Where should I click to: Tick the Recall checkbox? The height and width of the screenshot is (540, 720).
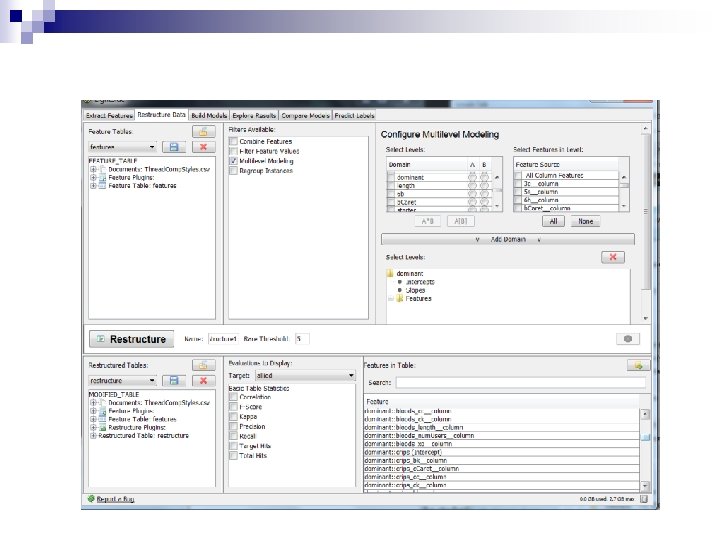click(233, 436)
